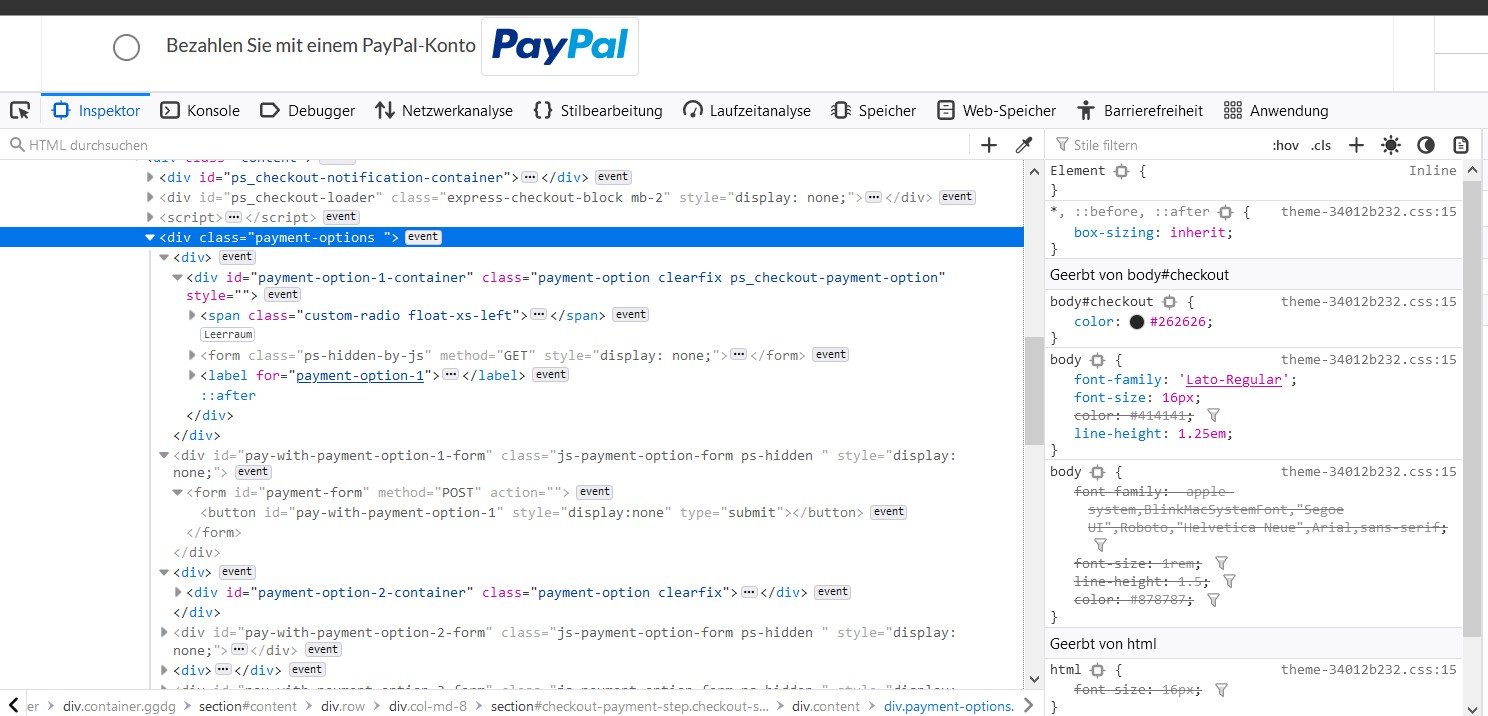Click the selector highlight icon for html rule
Screen dimensions: 1488x716
click(1097, 670)
